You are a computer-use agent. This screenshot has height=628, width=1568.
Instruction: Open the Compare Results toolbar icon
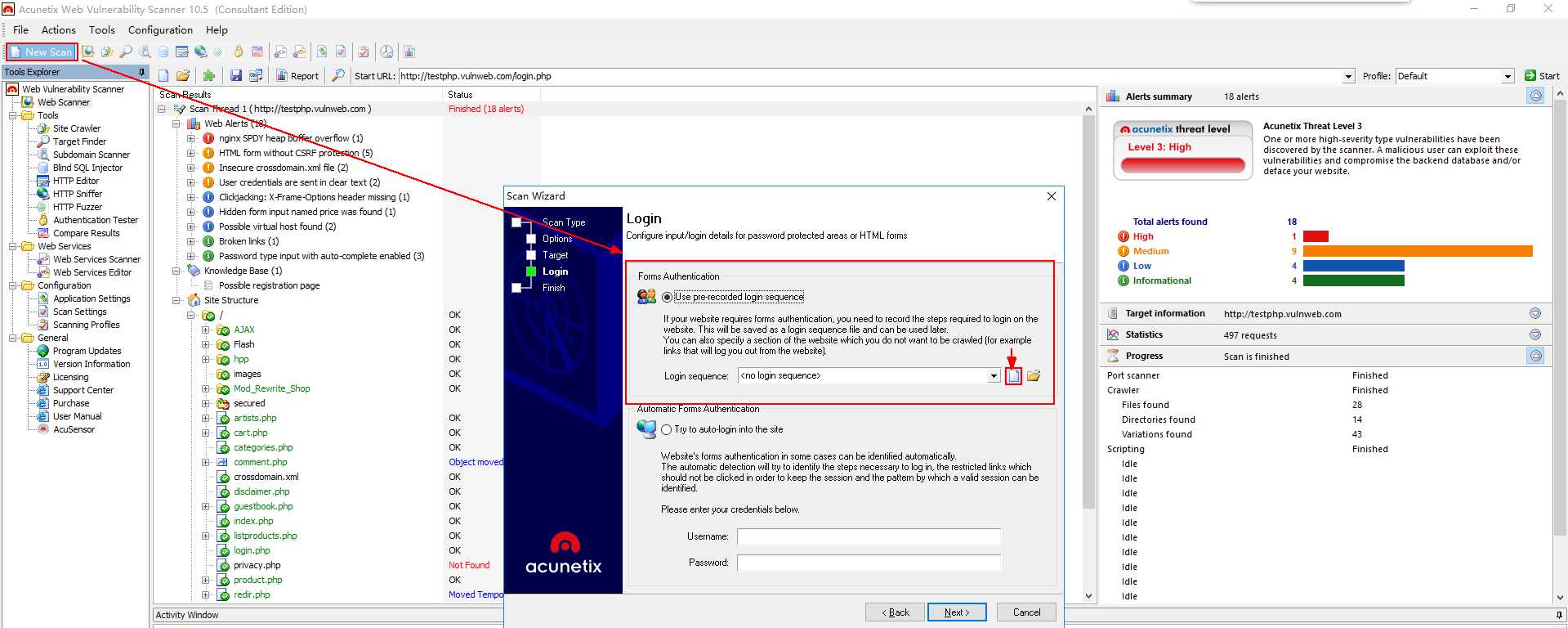tap(257, 52)
